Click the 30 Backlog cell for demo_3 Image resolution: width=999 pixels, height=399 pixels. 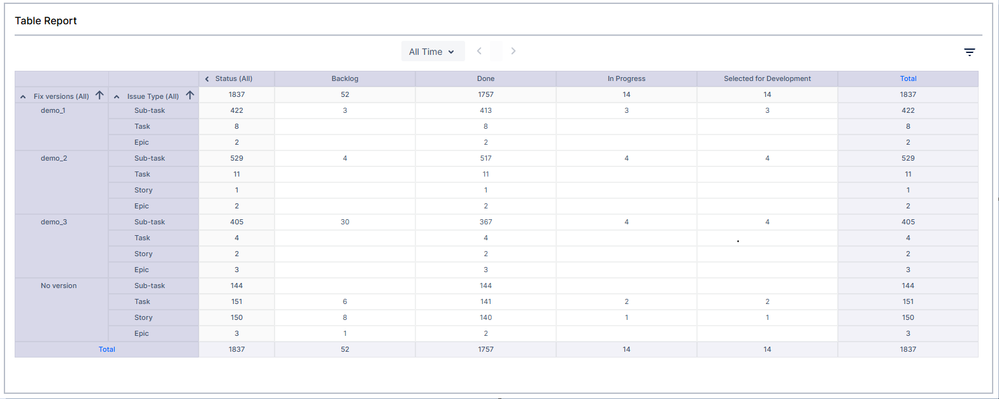click(345, 222)
